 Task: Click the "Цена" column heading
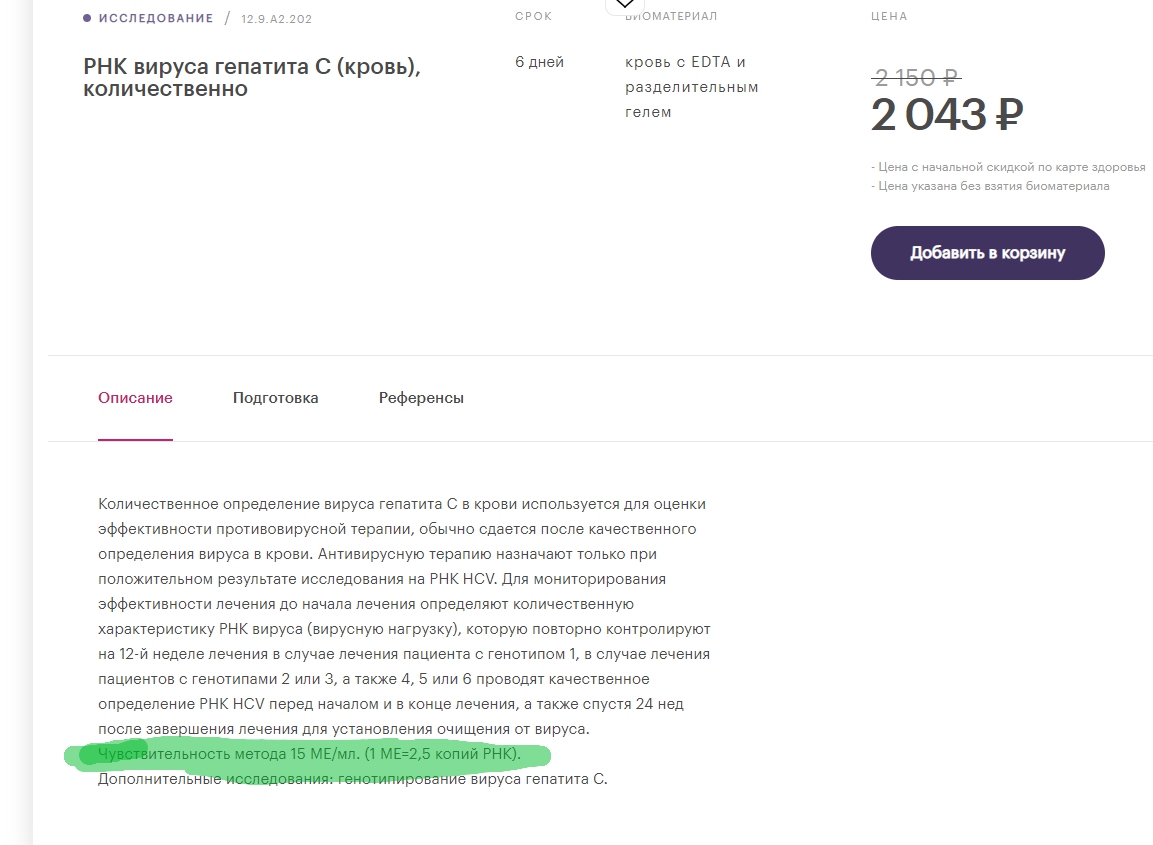(889, 16)
